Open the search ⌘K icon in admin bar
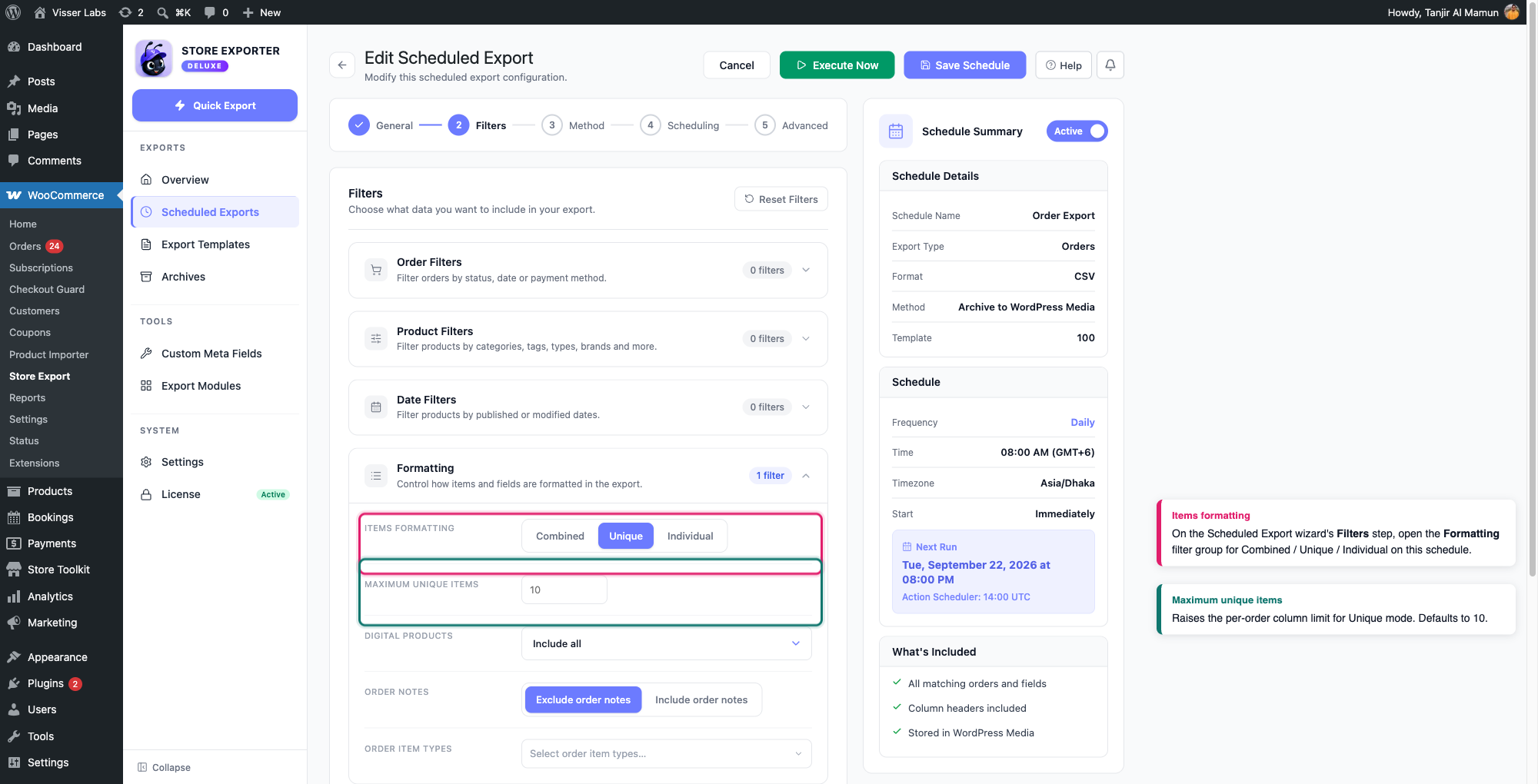The width and height of the screenshot is (1538, 784). [x=174, y=12]
